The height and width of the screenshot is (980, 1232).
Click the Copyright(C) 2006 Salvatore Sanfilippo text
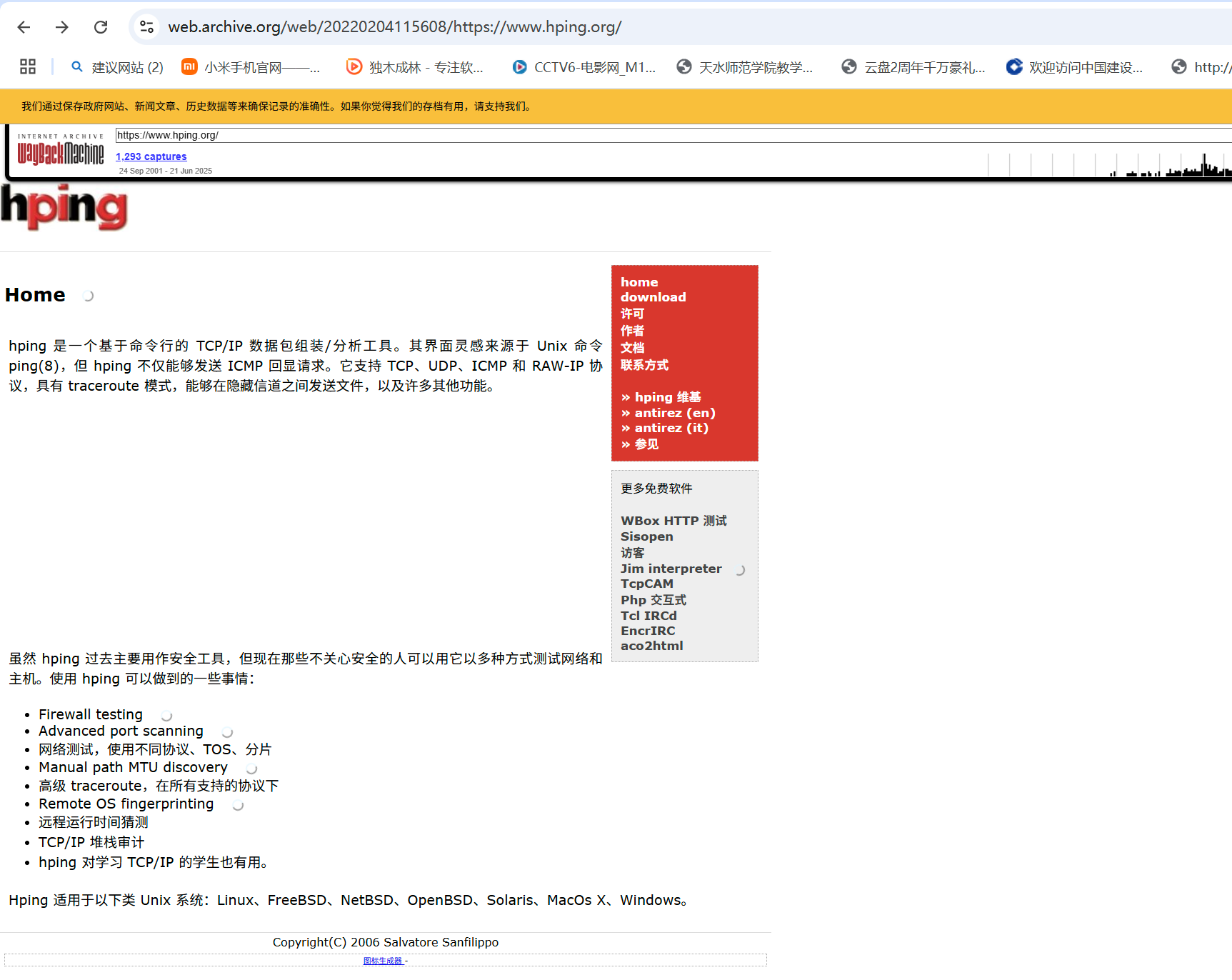pyautogui.click(x=386, y=942)
